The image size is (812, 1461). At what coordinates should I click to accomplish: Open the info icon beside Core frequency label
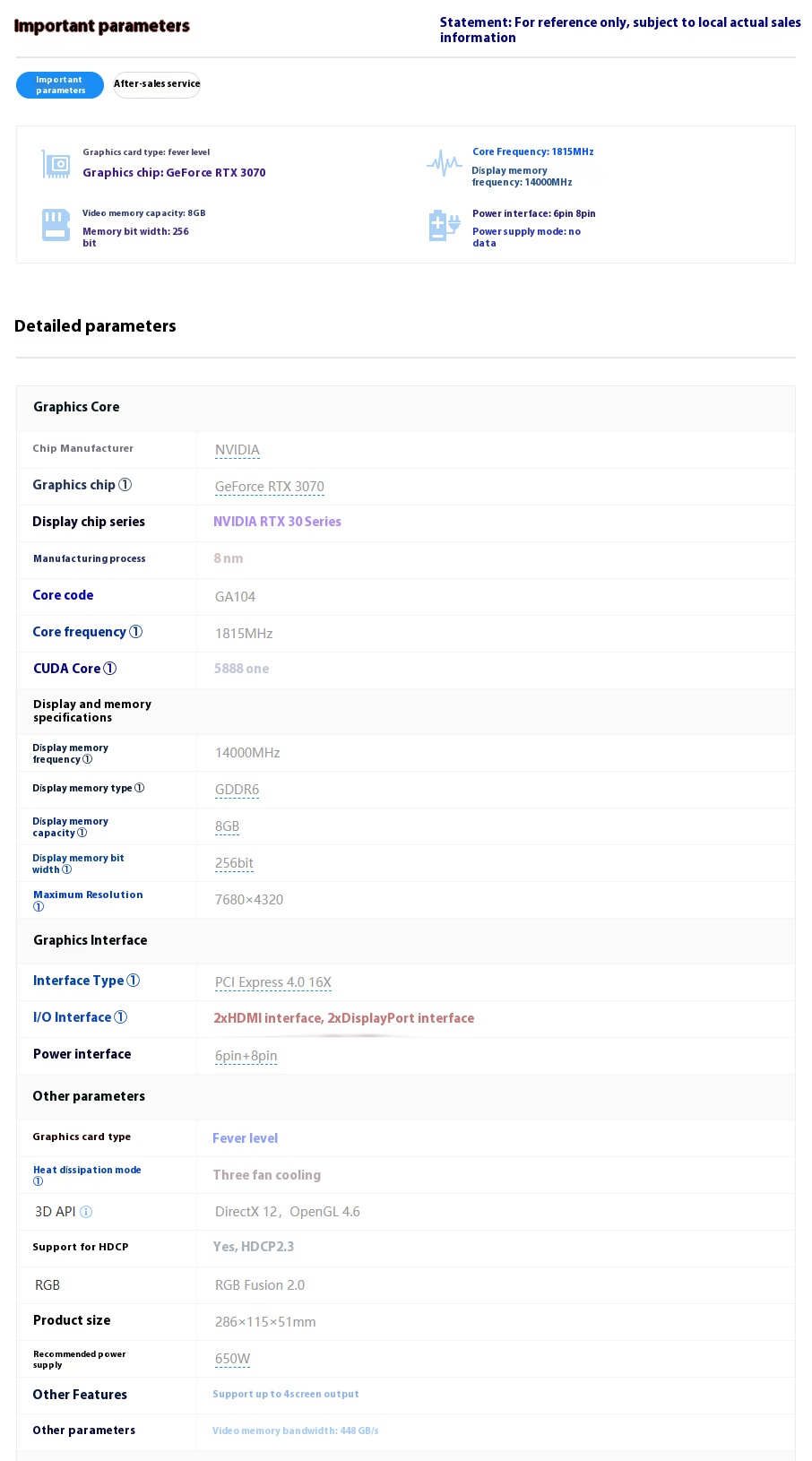tap(136, 632)
